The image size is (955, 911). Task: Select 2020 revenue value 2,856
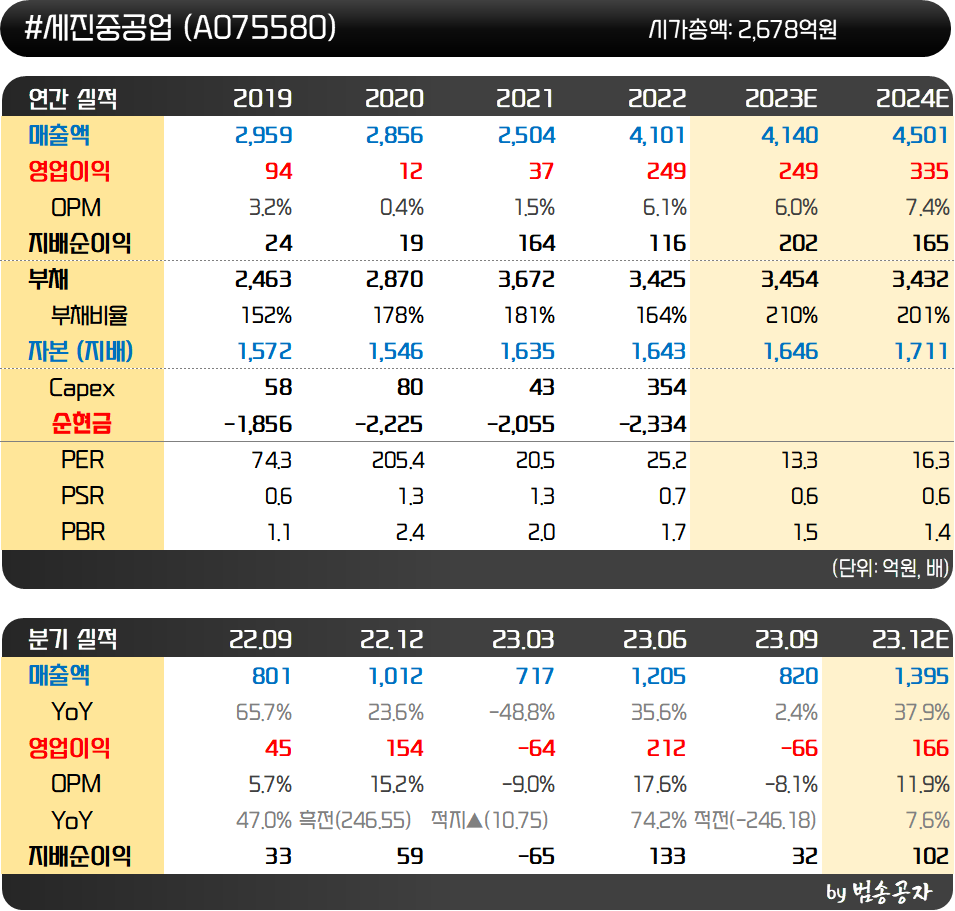[x=395, y=135]
